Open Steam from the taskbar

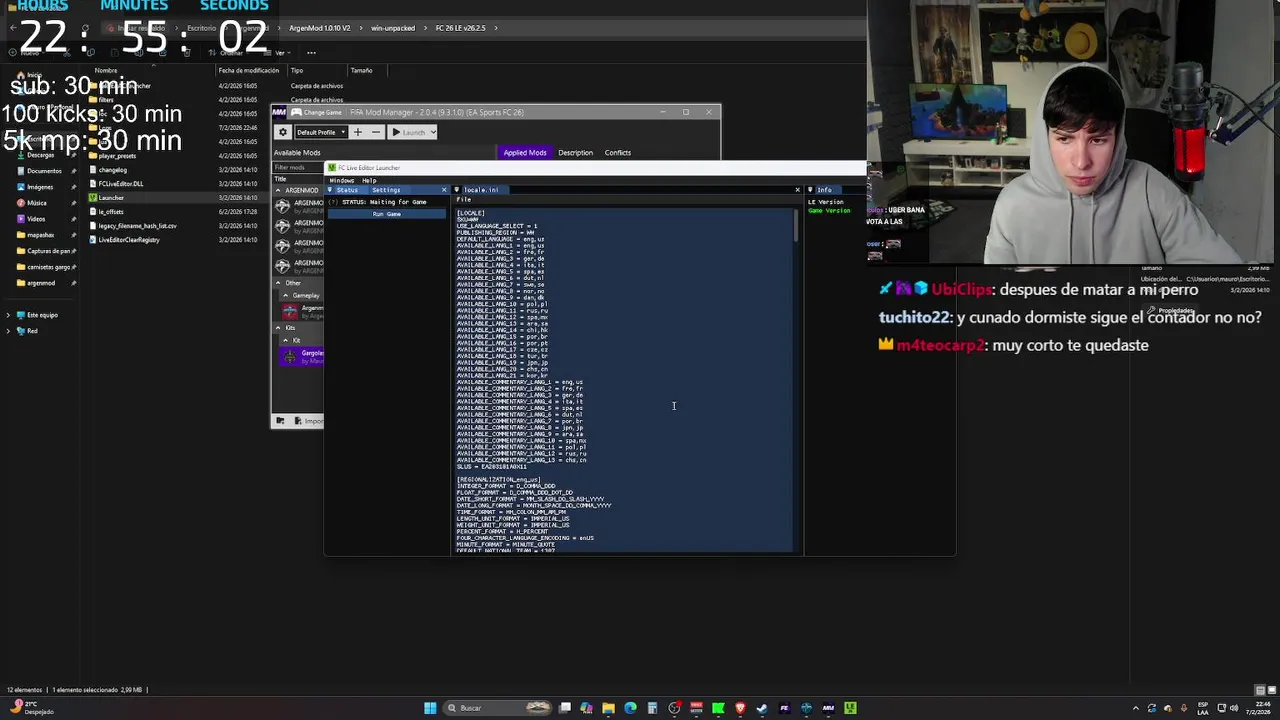click(x=762, y=708)
